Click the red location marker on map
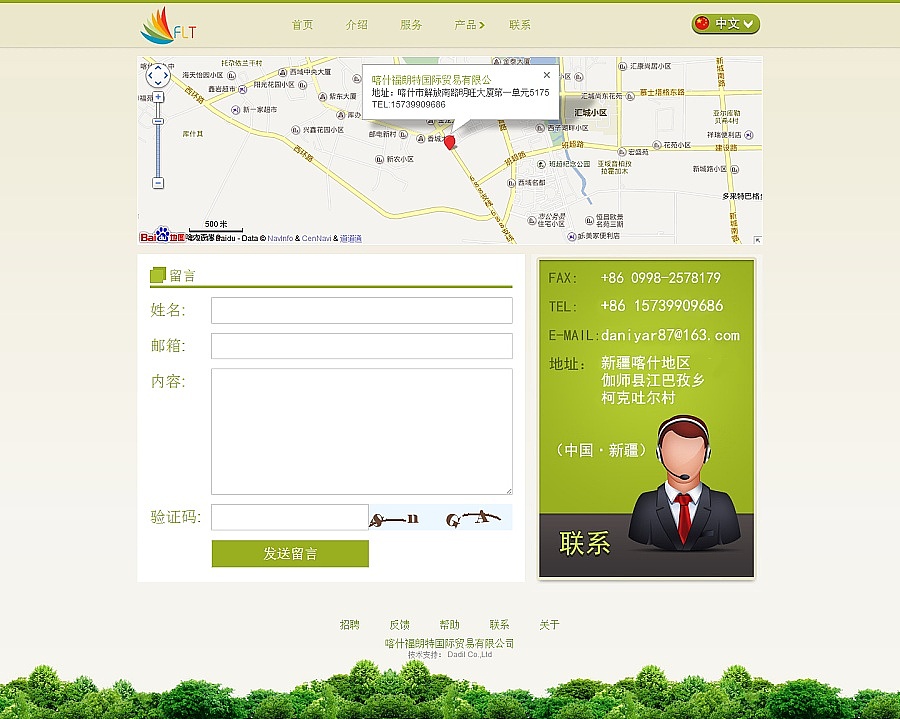Viewport: 900px width, 719px height. coord(450,142)
